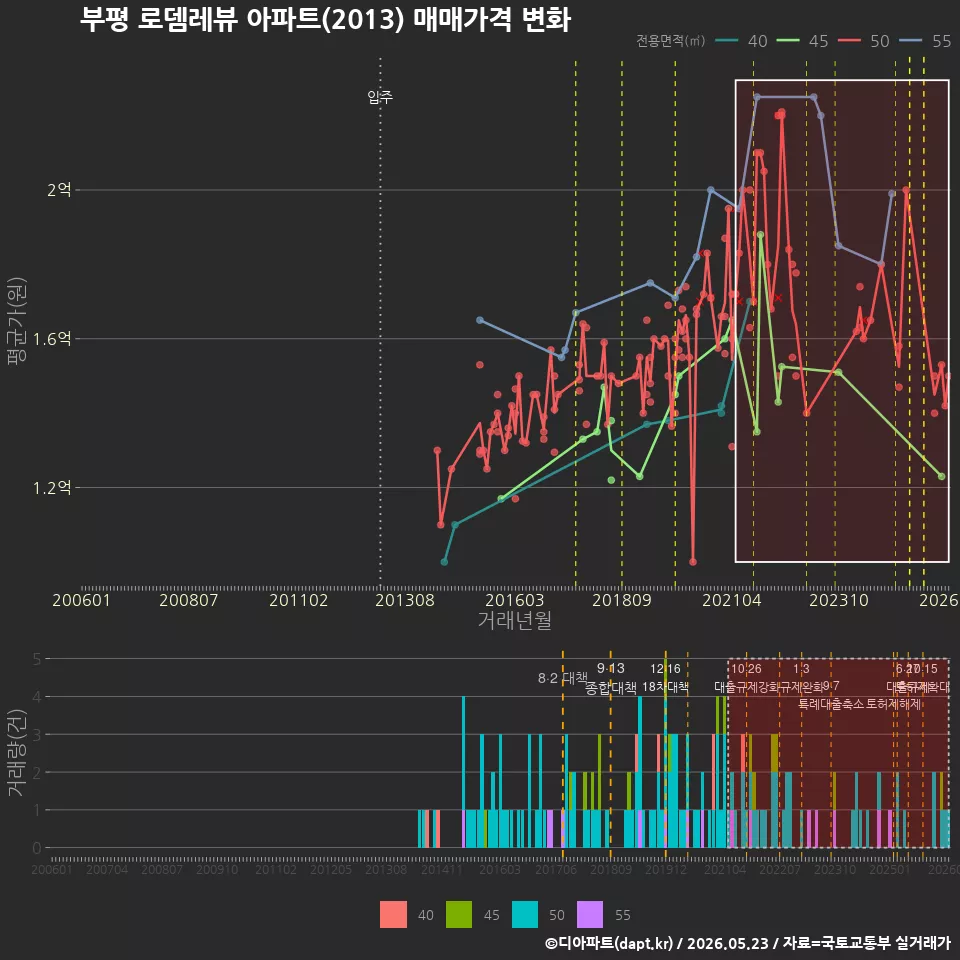The height and width of the screenshot is (960, 960).
Task: Toggle the 40 line series in top legend
Action: pyautogui.click(x=741, y=41)
